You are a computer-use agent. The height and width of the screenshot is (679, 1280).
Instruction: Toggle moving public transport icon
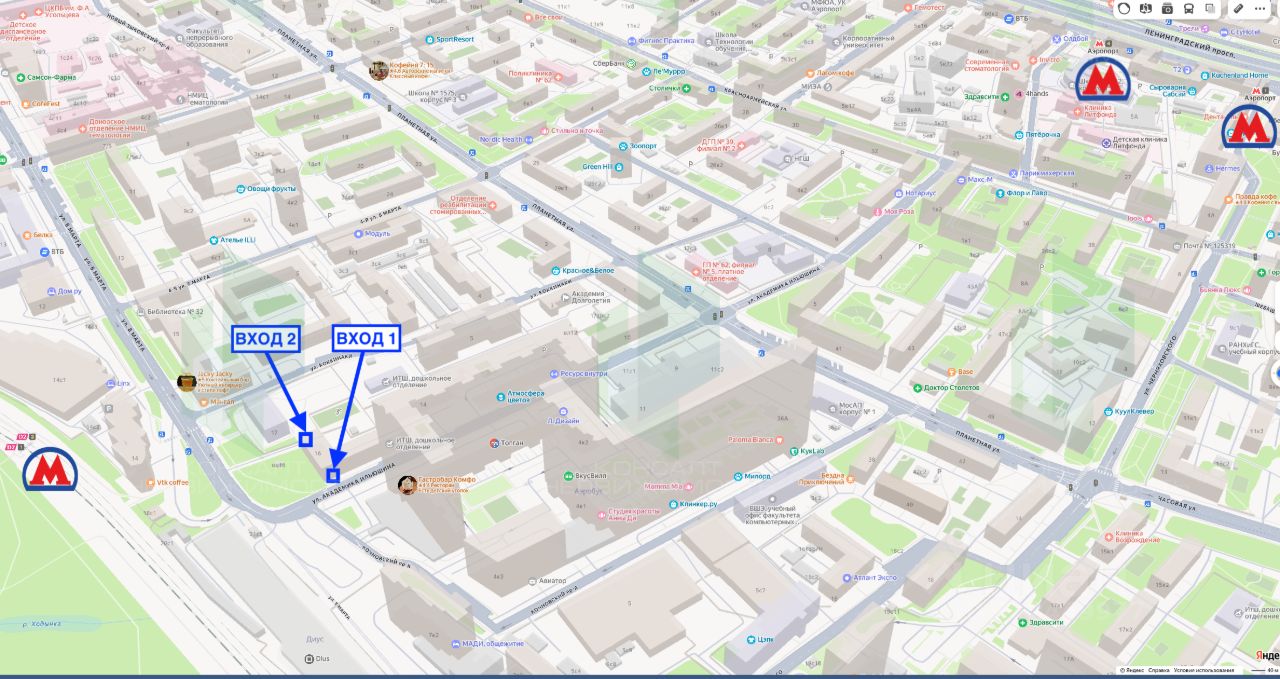click(x=1188, y=8)
